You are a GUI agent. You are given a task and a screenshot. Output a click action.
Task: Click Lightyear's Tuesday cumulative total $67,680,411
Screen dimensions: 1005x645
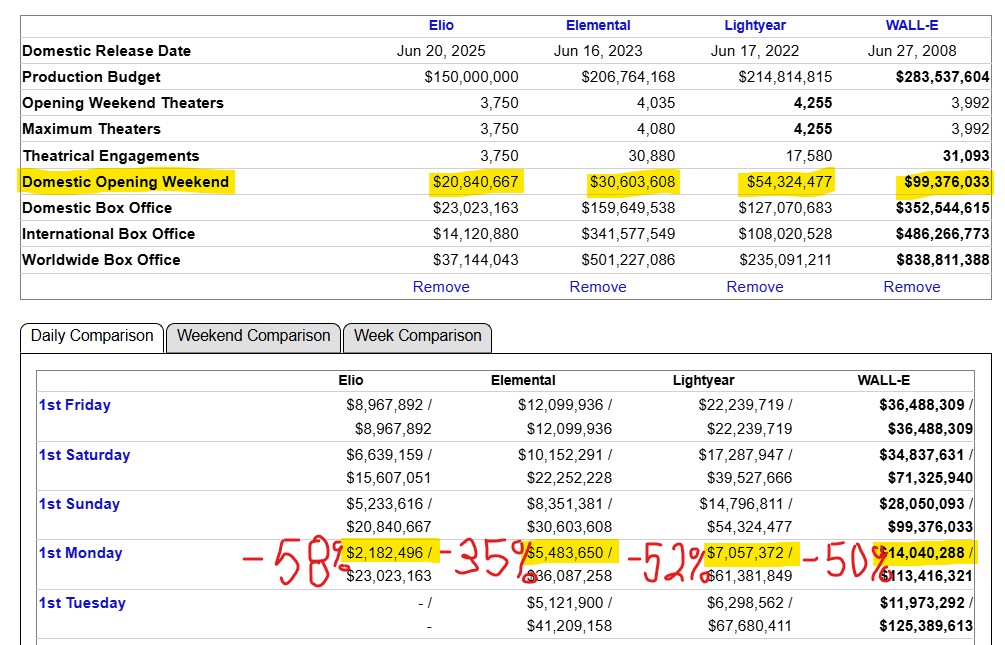coord(750,626)
